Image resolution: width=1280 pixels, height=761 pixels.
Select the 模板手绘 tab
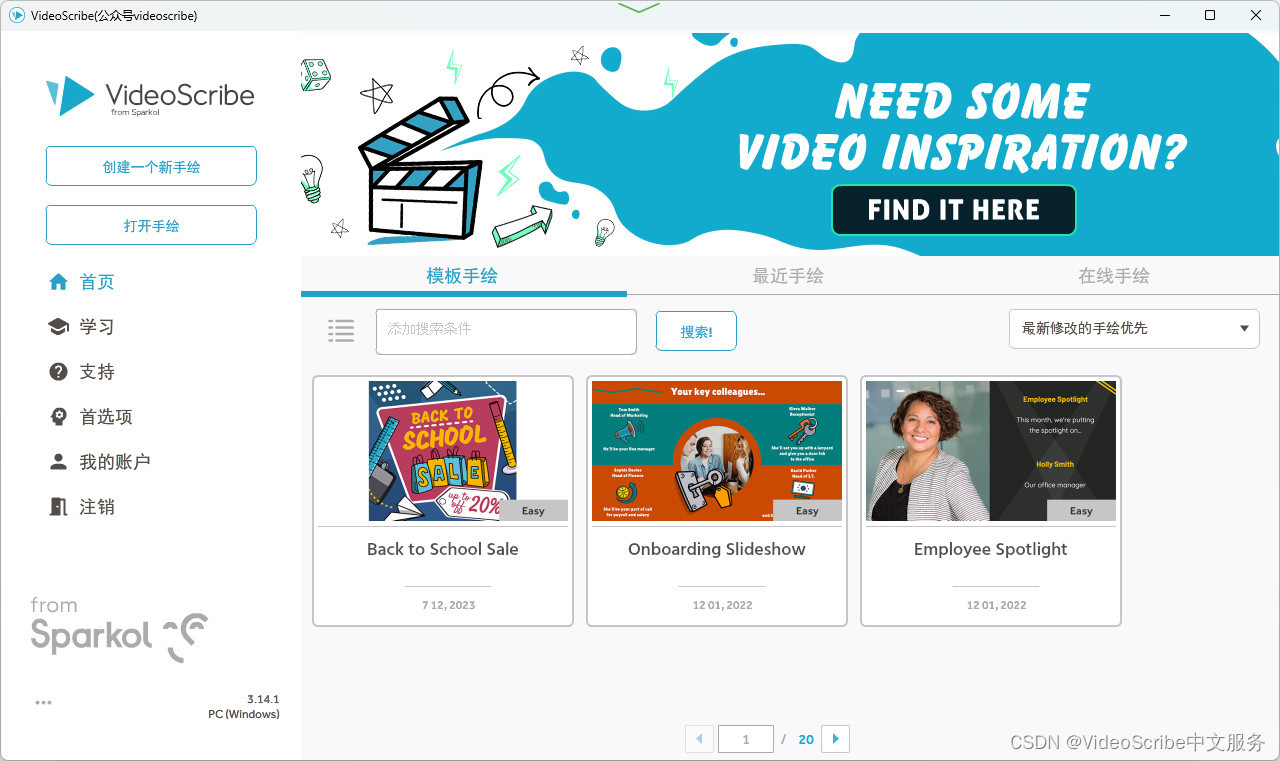(461, 275)
